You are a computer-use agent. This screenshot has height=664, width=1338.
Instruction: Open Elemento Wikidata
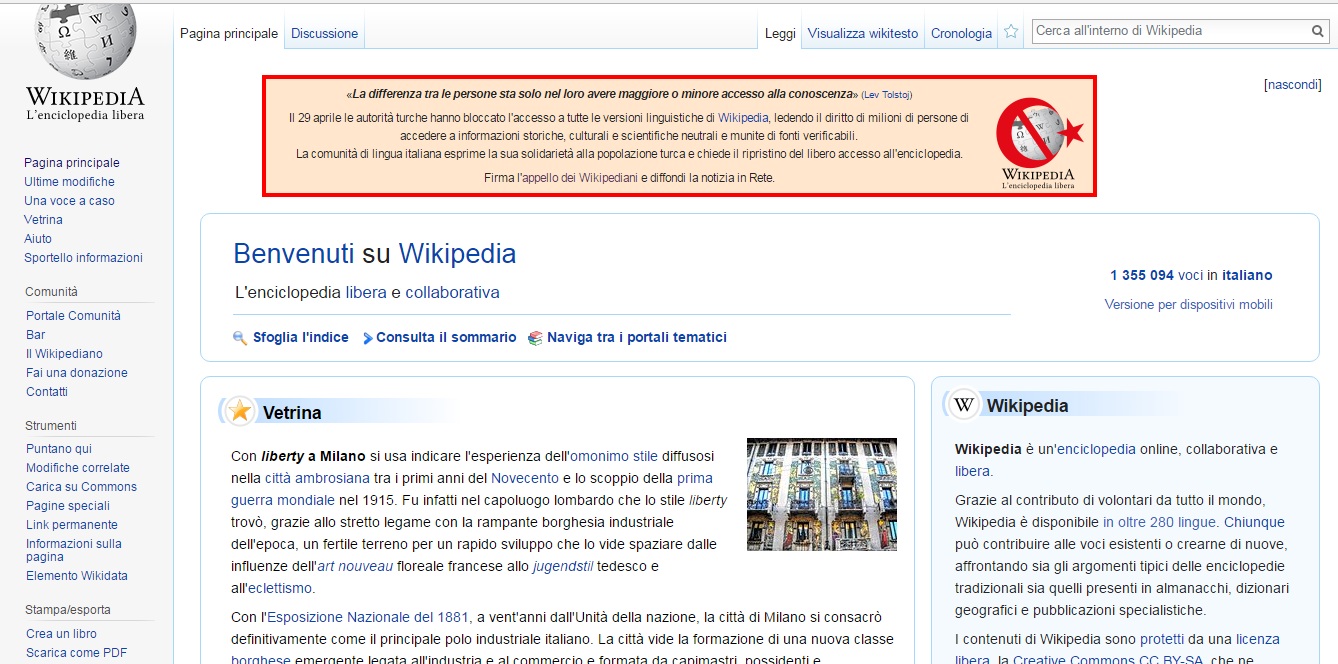pos(77,576)
